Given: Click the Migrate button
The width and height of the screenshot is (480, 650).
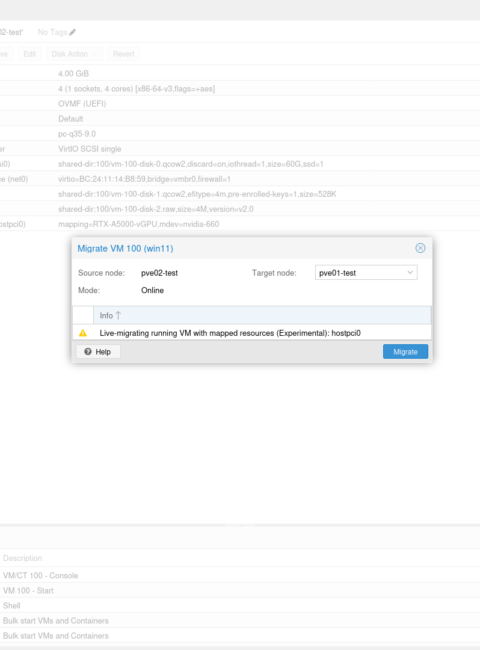Looking at the screenshot, I should pyautogui.click(x=405, y=352).
